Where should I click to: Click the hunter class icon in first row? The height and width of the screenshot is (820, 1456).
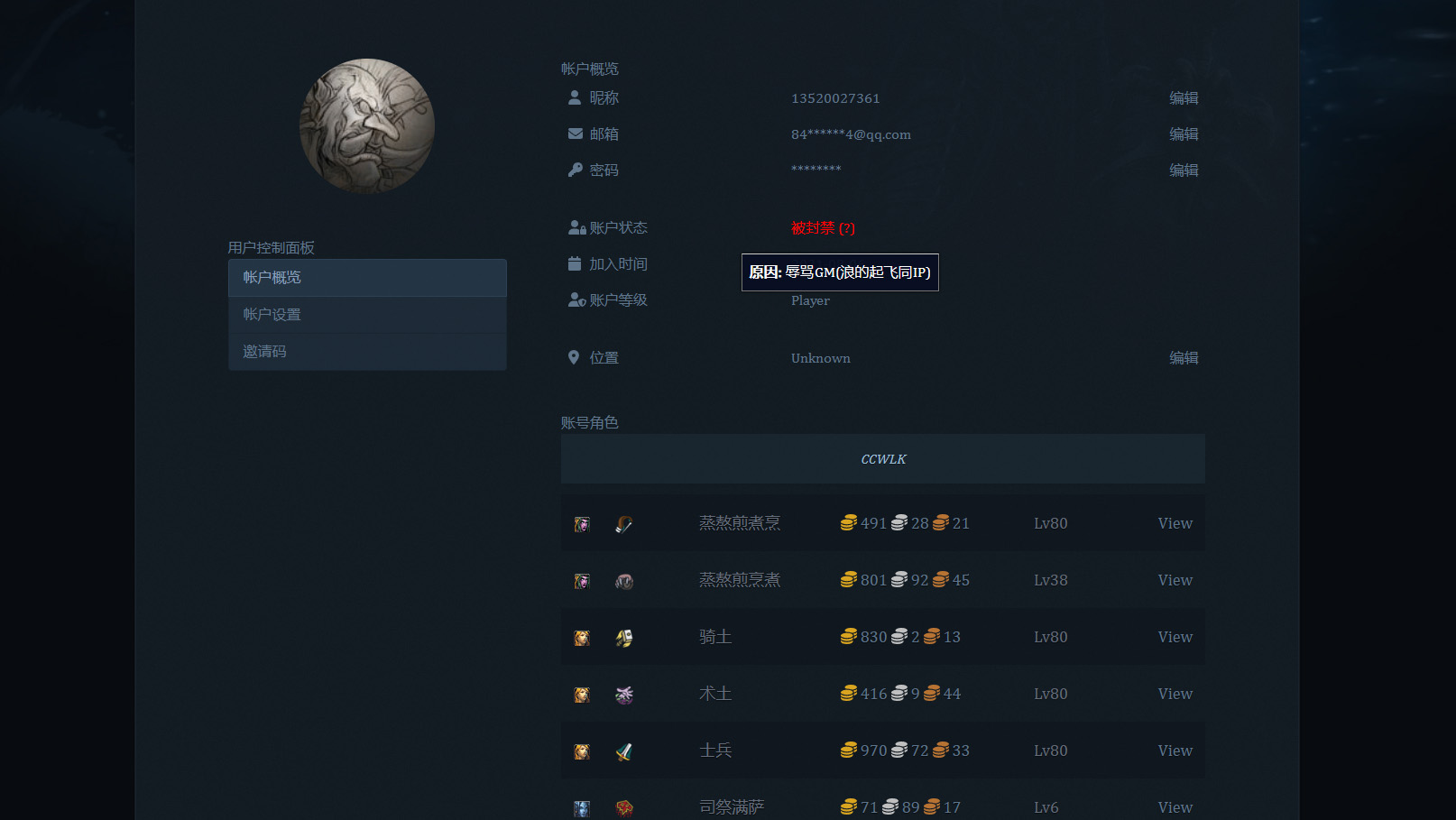point(623,524)
